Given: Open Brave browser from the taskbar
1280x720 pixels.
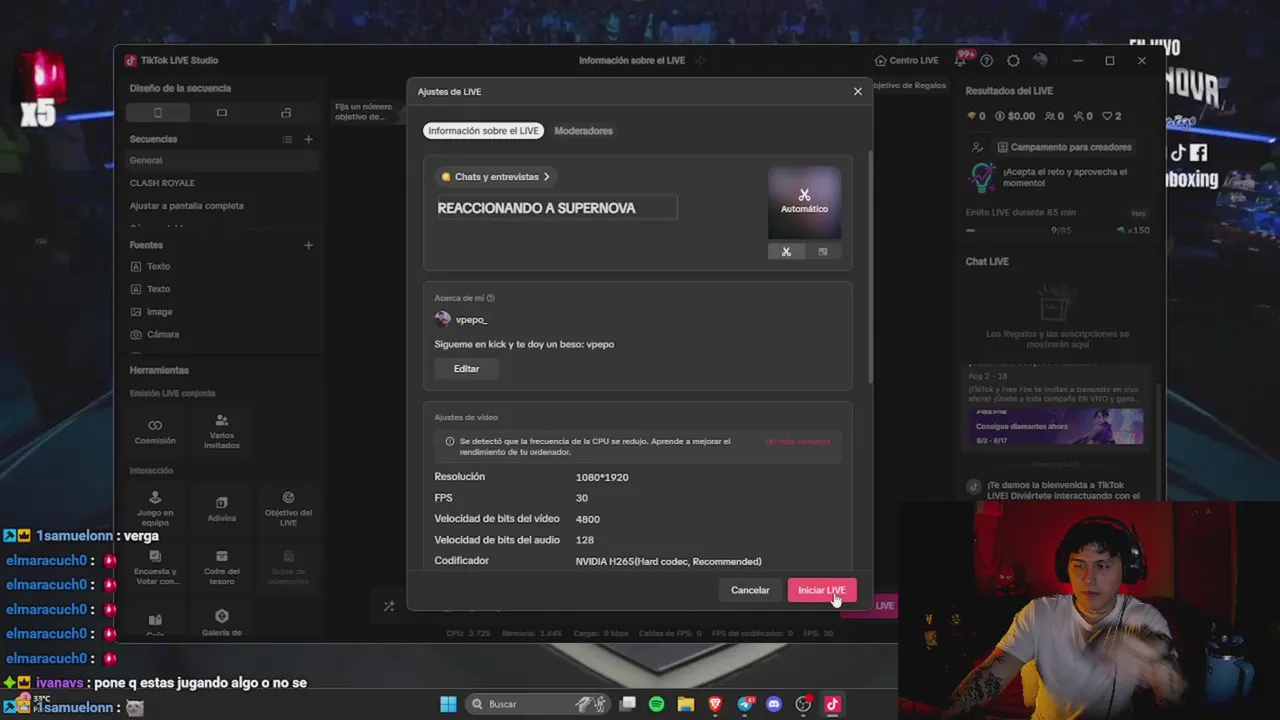Looking at the screenshot, I should [715, 704].
